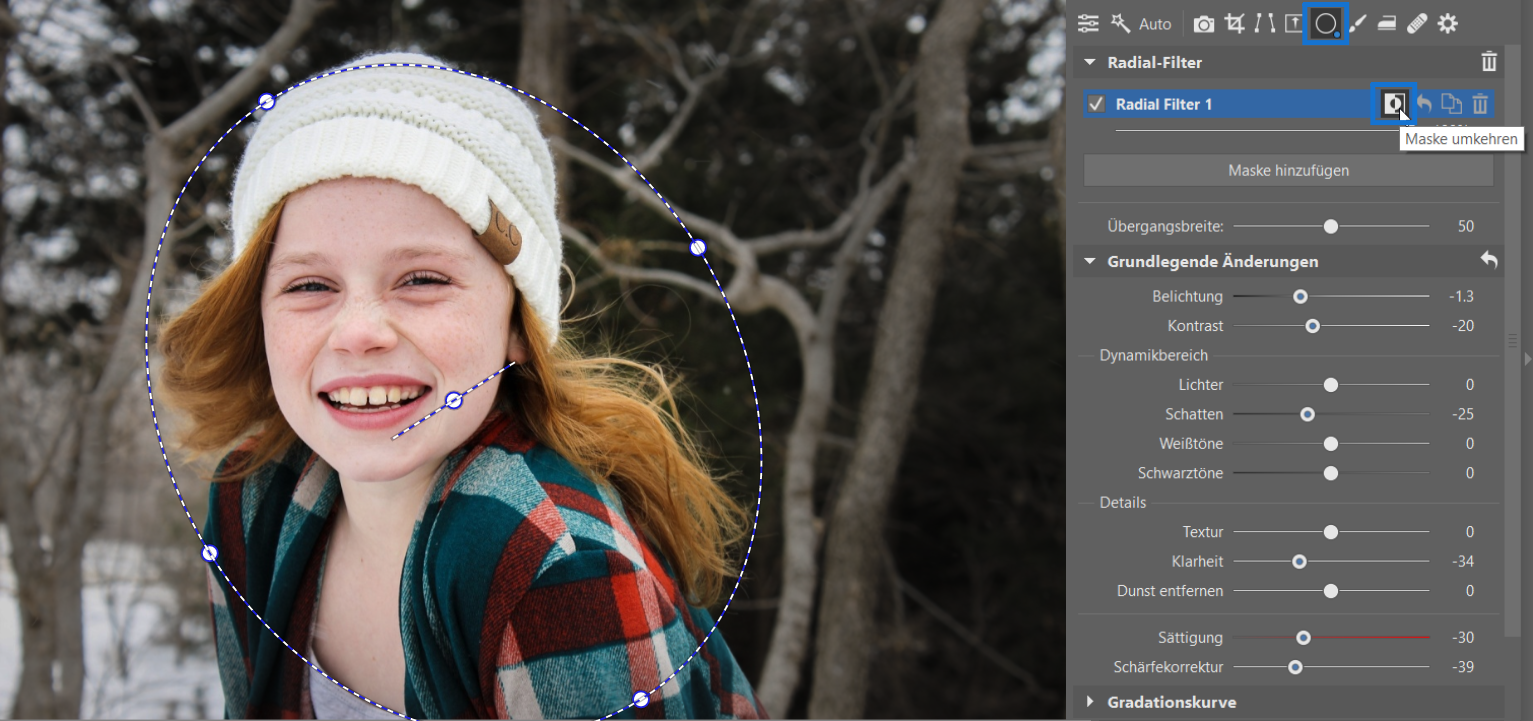Collapse the Radial-Filter section
The height and width of the screenshot is (721, 1533).
pos(1090,62)
